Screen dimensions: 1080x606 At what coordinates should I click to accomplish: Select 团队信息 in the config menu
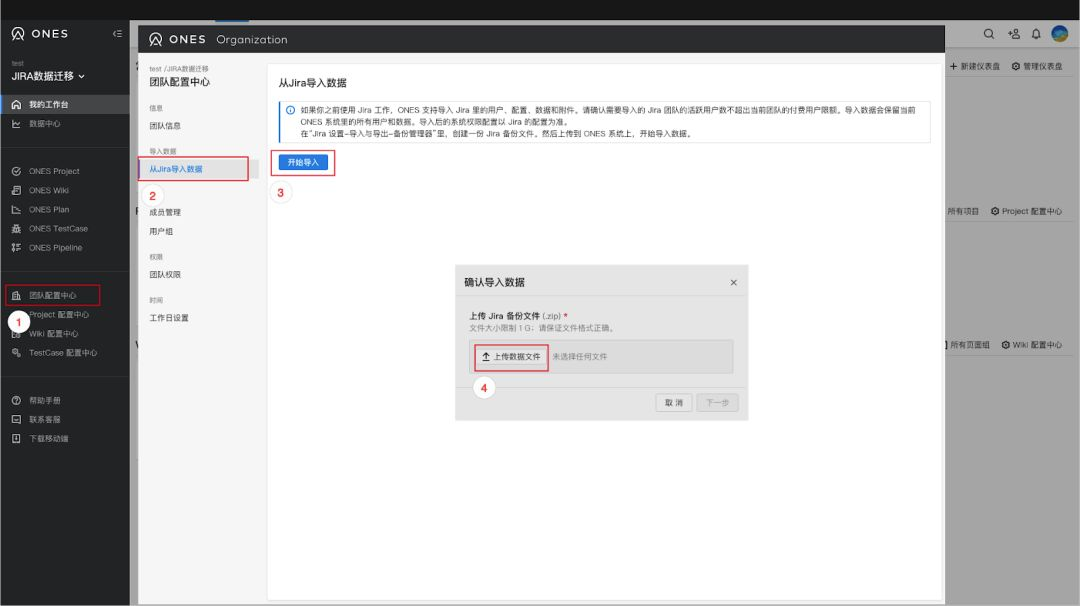(x=165, y=126)
